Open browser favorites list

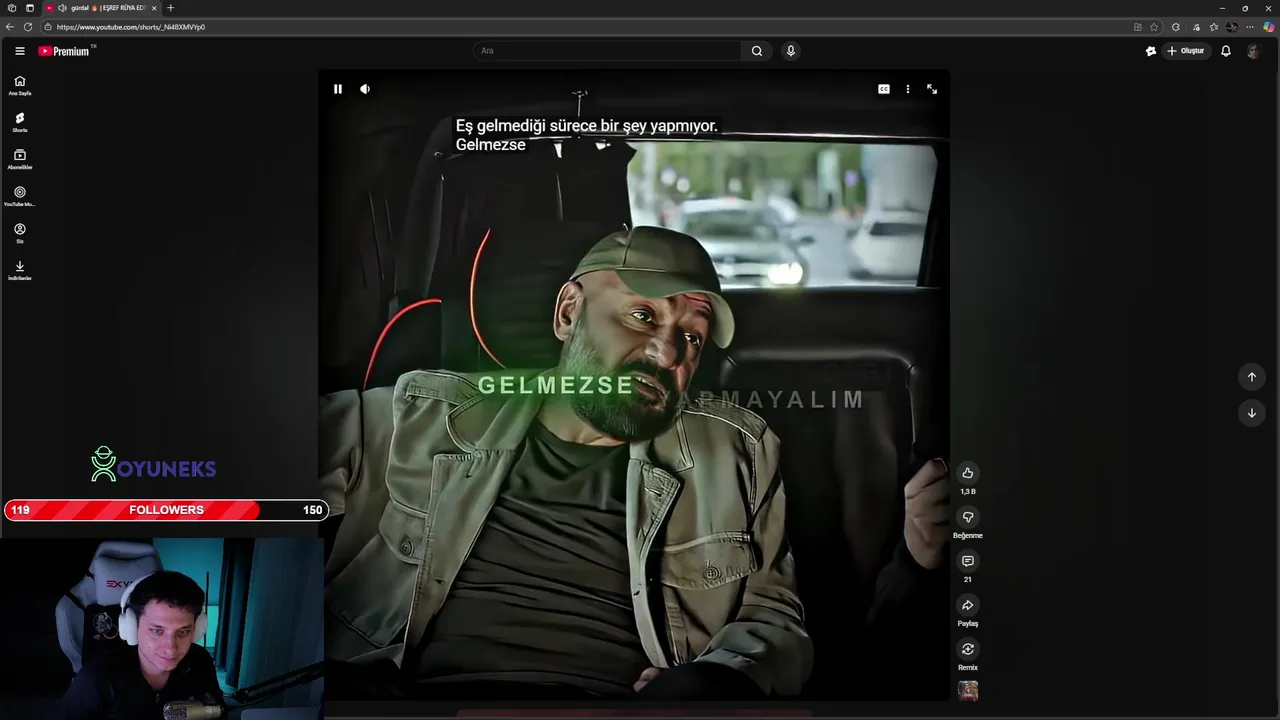pos(1214,27)
